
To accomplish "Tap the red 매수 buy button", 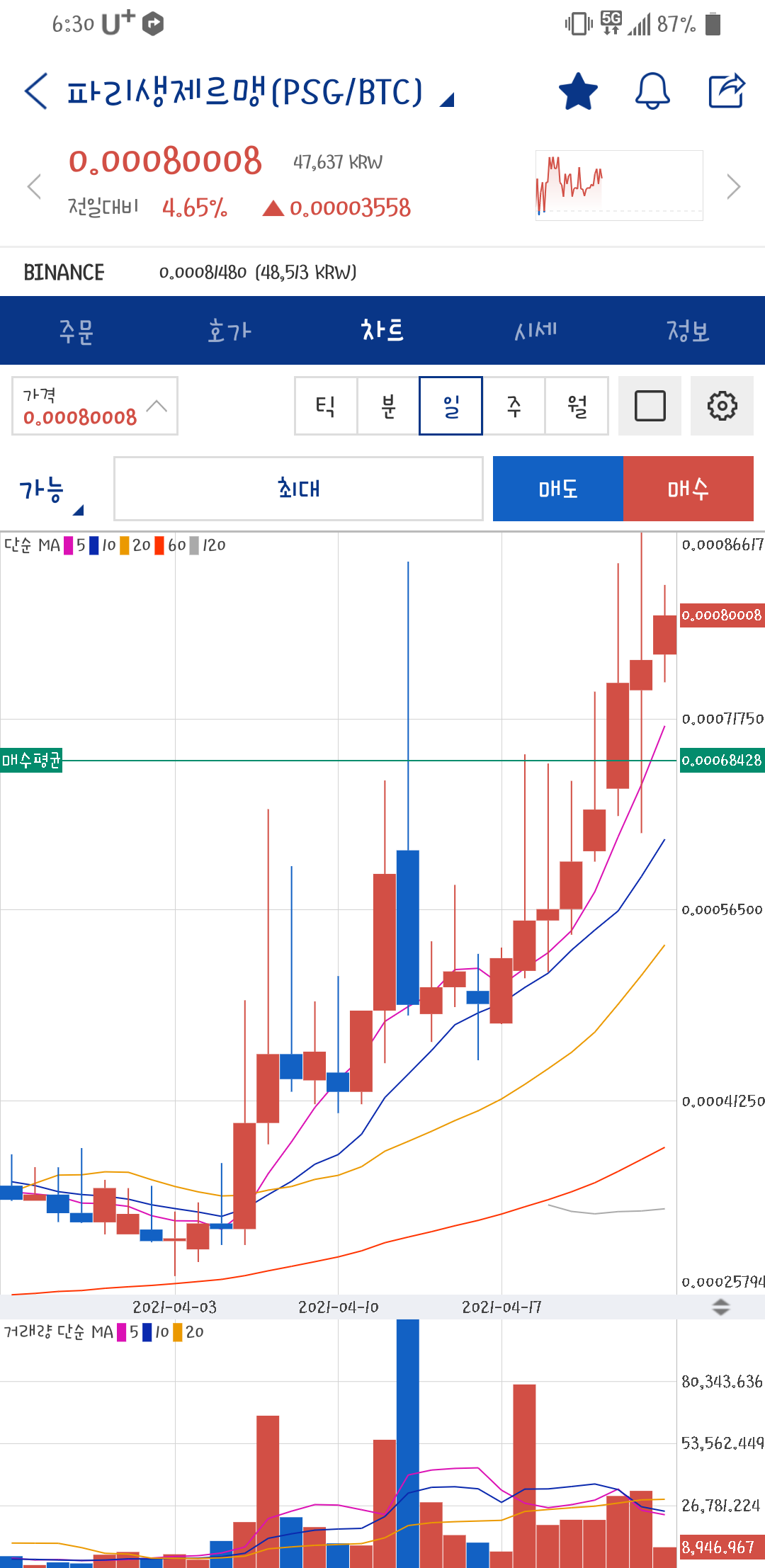I will (x=688, y=489).
